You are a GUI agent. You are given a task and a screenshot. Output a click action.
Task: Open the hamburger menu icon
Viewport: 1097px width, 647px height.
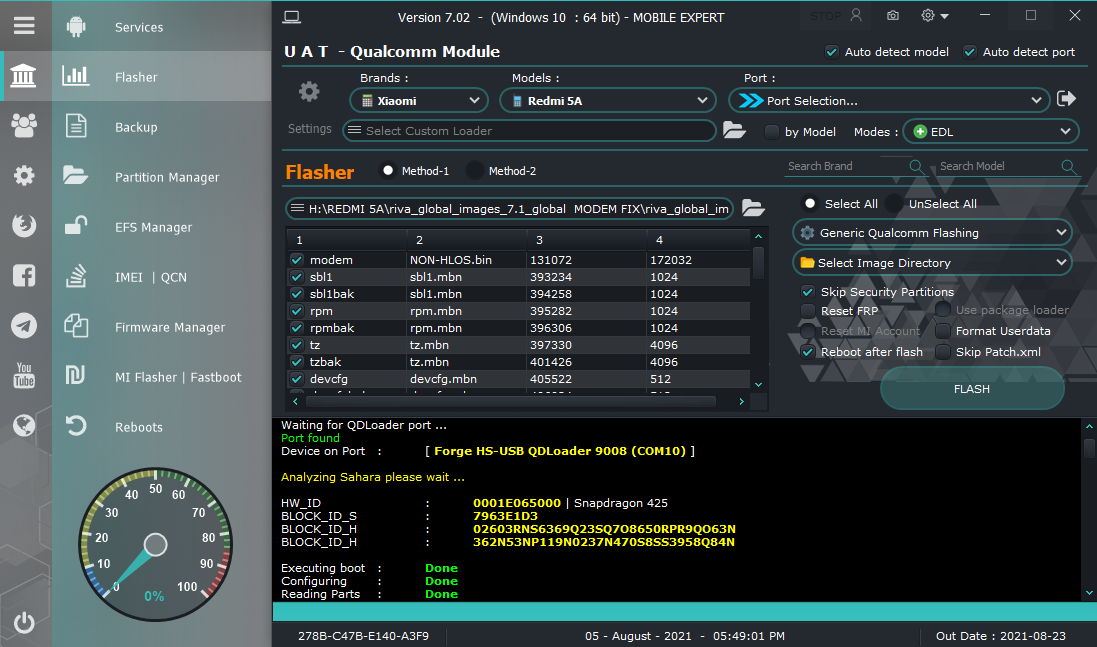pyautogui.click(x=24, y=26)
